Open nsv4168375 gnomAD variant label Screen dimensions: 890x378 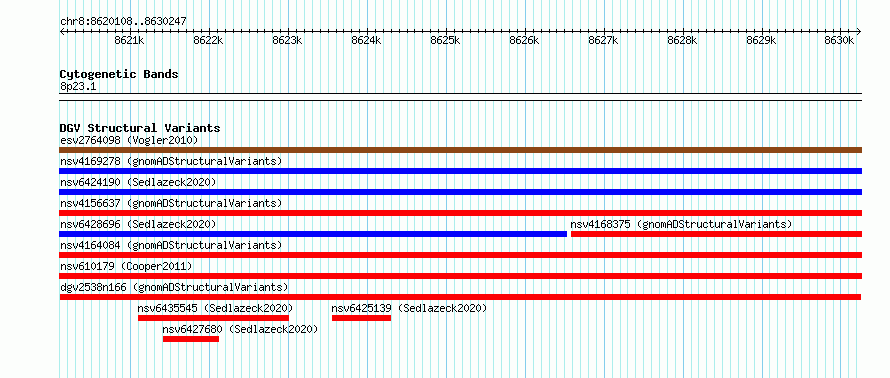click(x=681, y=224)
